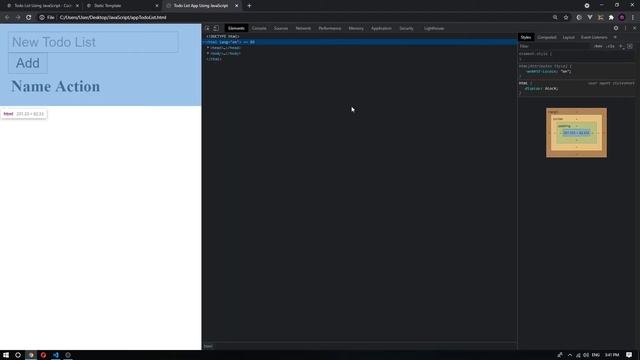Image resolution: width=640 pixels, height=360 pixels.
Task: Select the closing html tag line
Action: click(214, 59)
